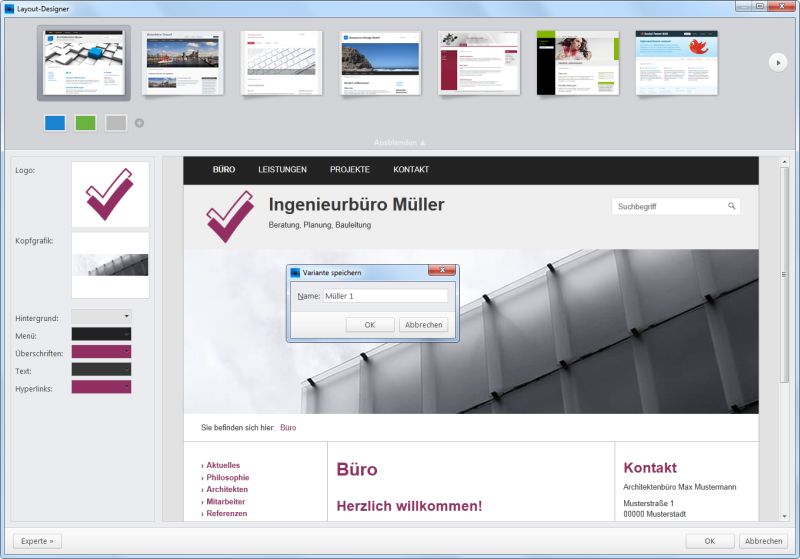Open the Aktuelles sidebar link
The height and width of the screenshot is (559, 800).
click(x=223, y=465)
